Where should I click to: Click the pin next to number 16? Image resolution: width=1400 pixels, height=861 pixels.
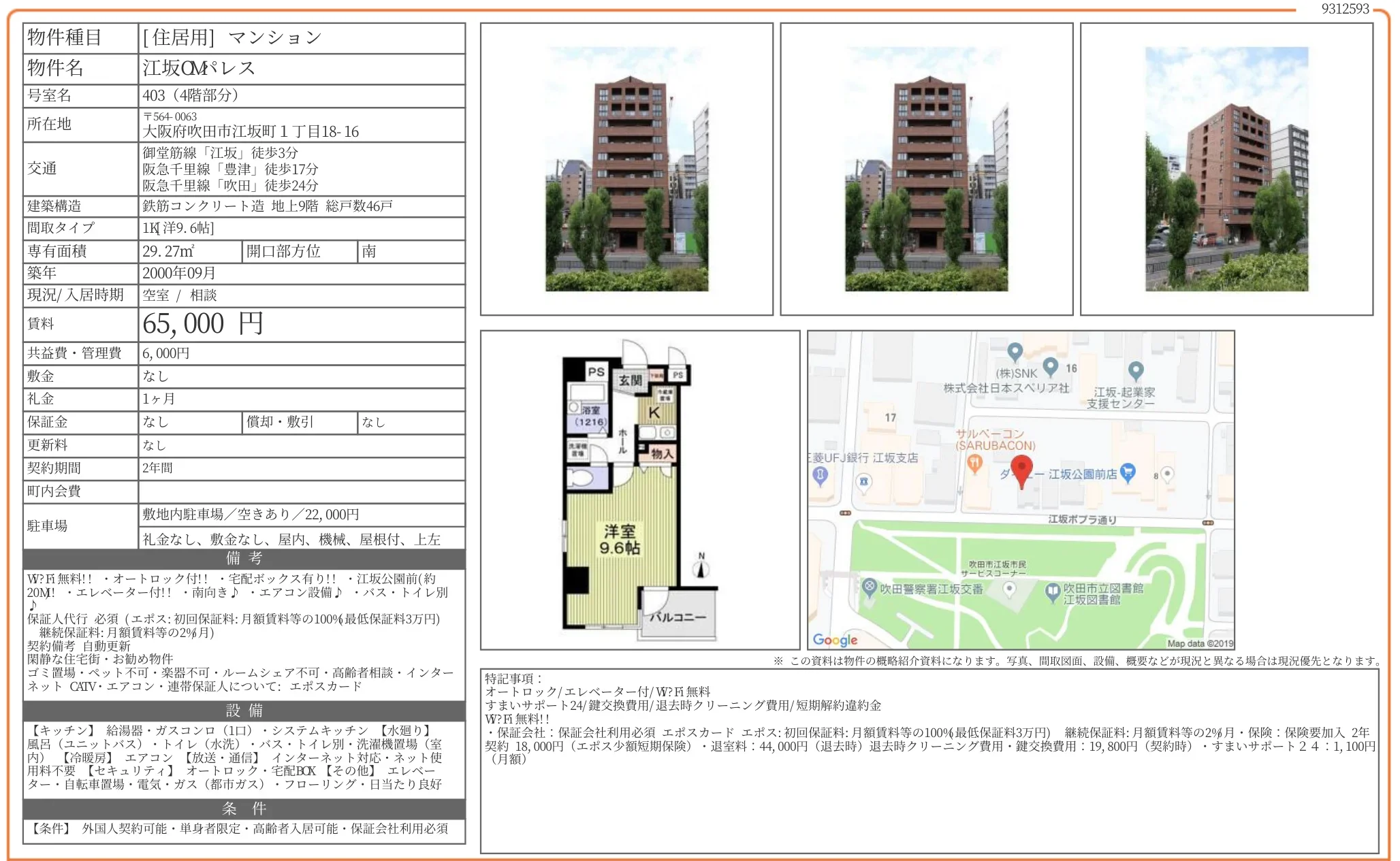[x=1051, y=367]
